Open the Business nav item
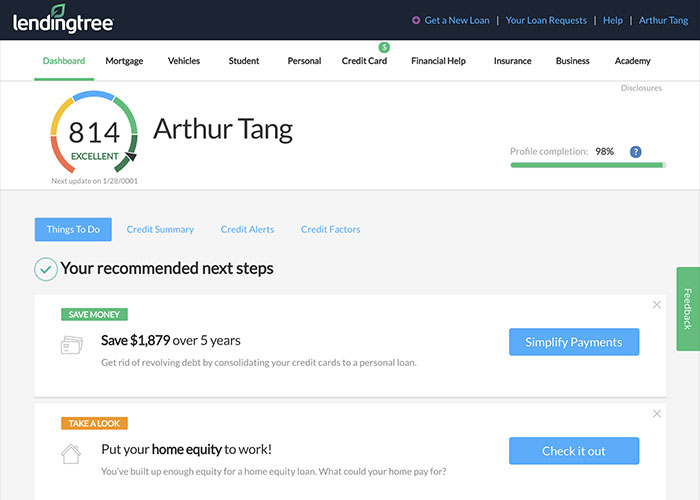The height and width of the screenshot is (500, 700). point(572,61)
